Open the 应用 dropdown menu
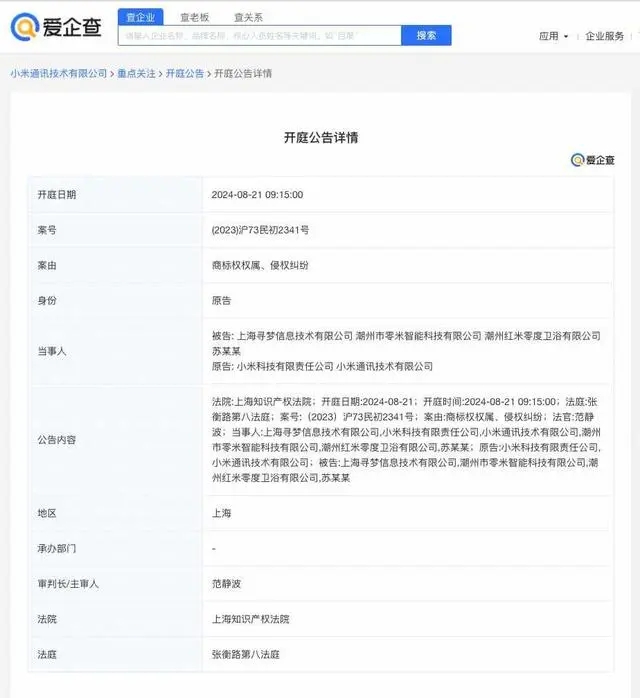Image resolution: width=640 pixels, height=698 pixels. coord(553,36)
